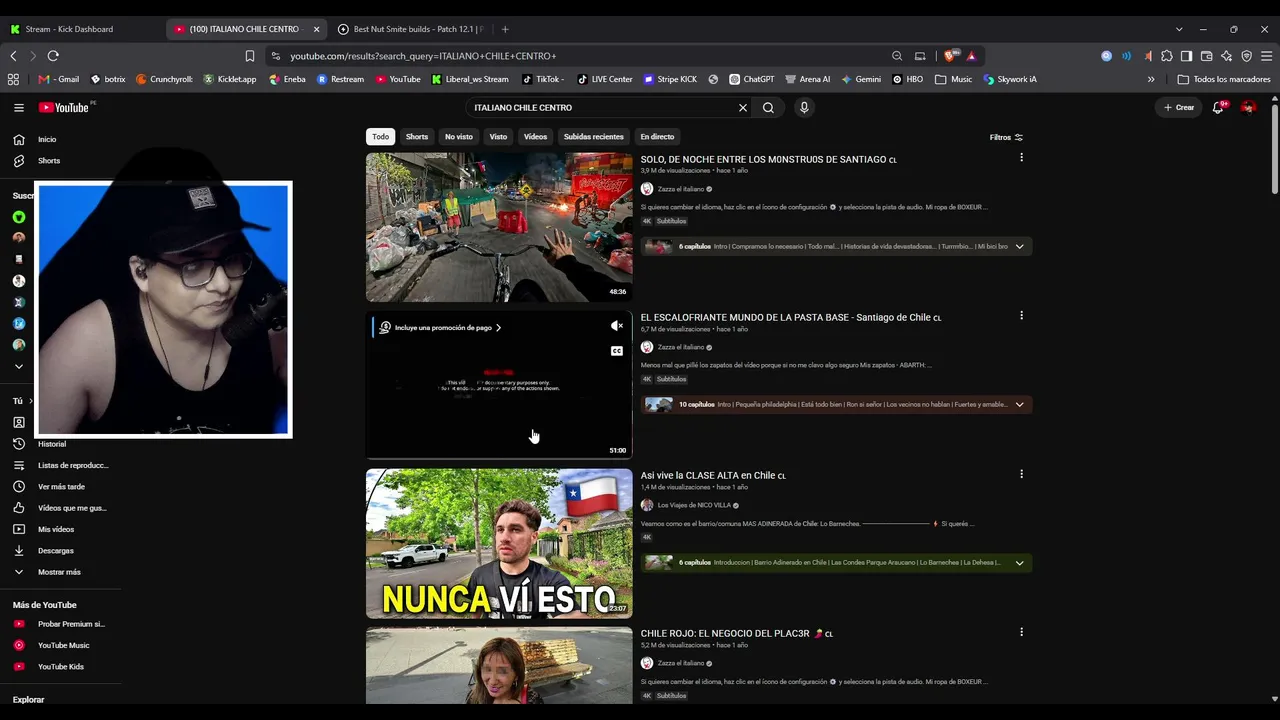Image resolution: width=1280 pixels, height=720 pixels.
Task: Start voice search with the microphone
Action: tap(804, 107)
